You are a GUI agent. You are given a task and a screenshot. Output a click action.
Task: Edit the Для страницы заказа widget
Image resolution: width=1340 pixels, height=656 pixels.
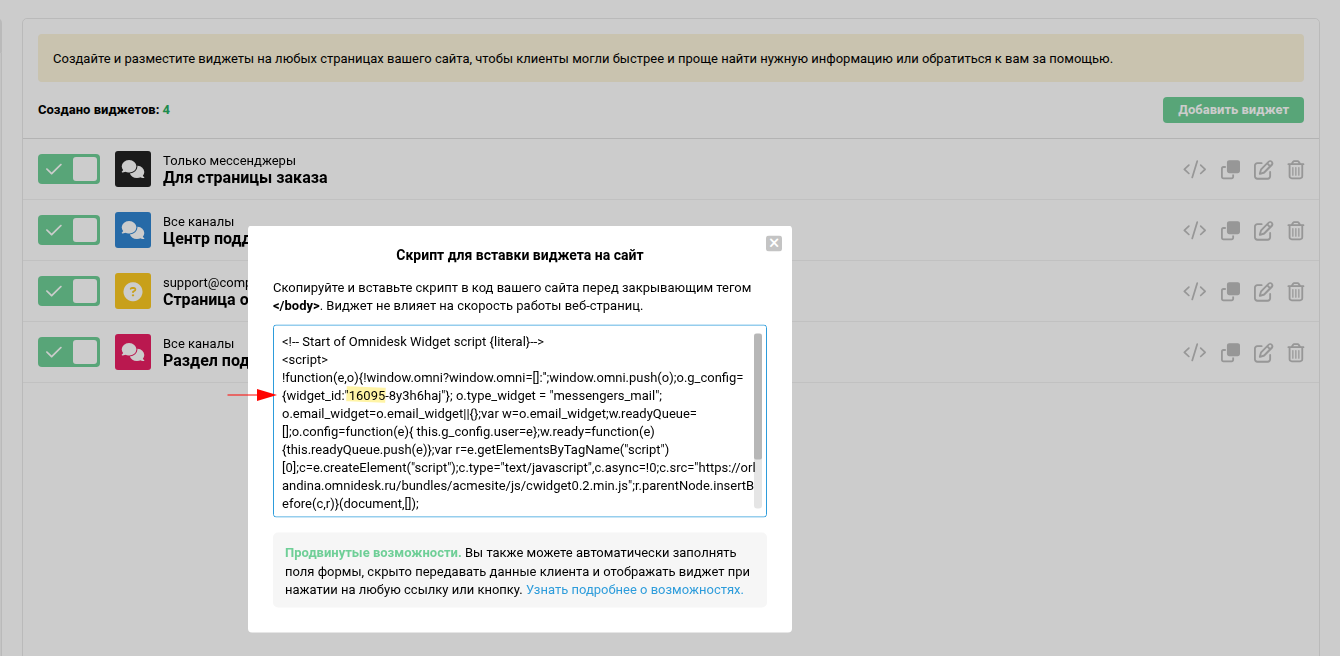[1263, 170]
